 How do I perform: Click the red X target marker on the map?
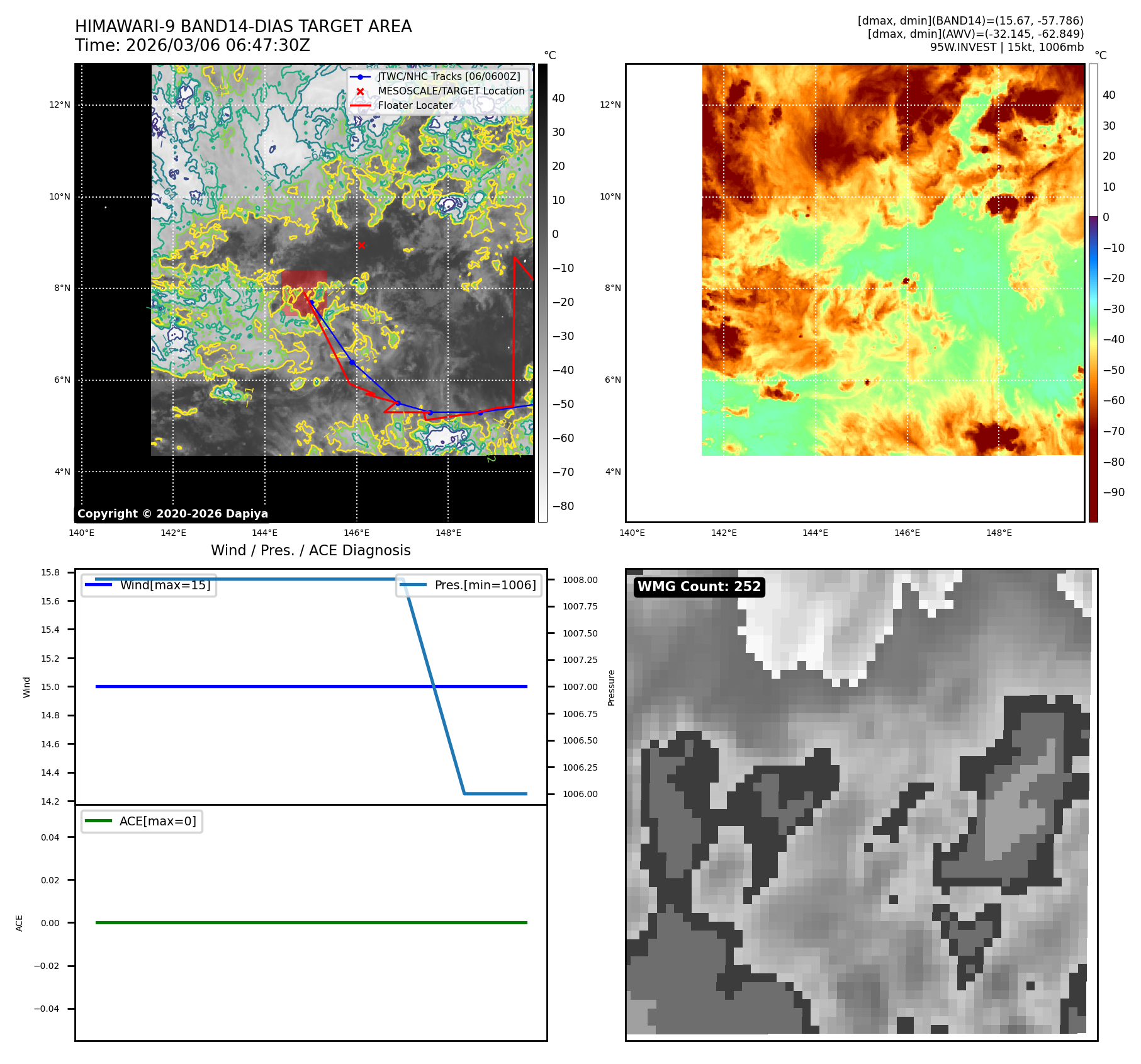click(361, 246)
